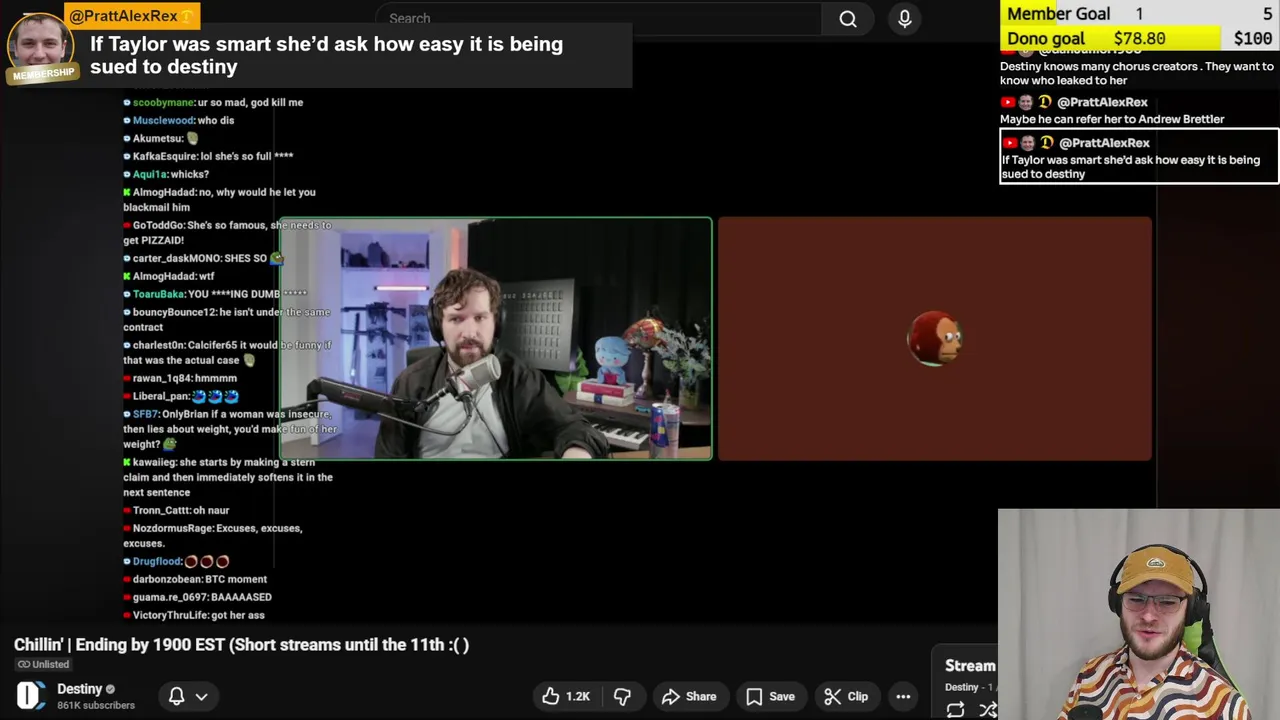Viewport: 1280px width, 720px height.
Task: Click the PrattAlexRex membership avatar
Action: pyautogui.click(x=40, y=46)
